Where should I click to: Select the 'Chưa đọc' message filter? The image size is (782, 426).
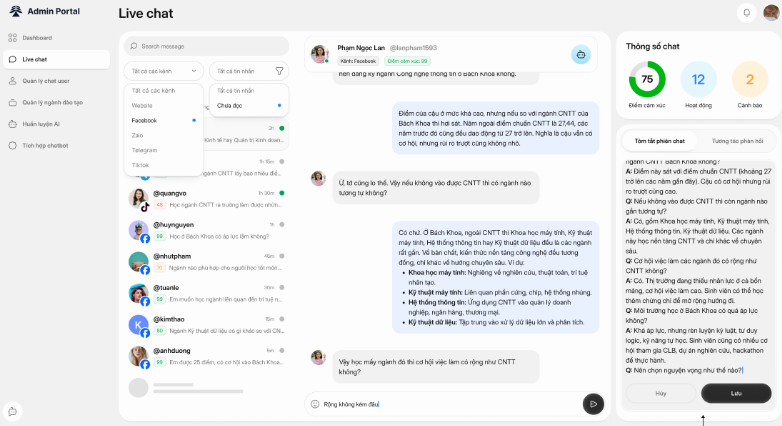pyautogui.click(x=230, y=105)
